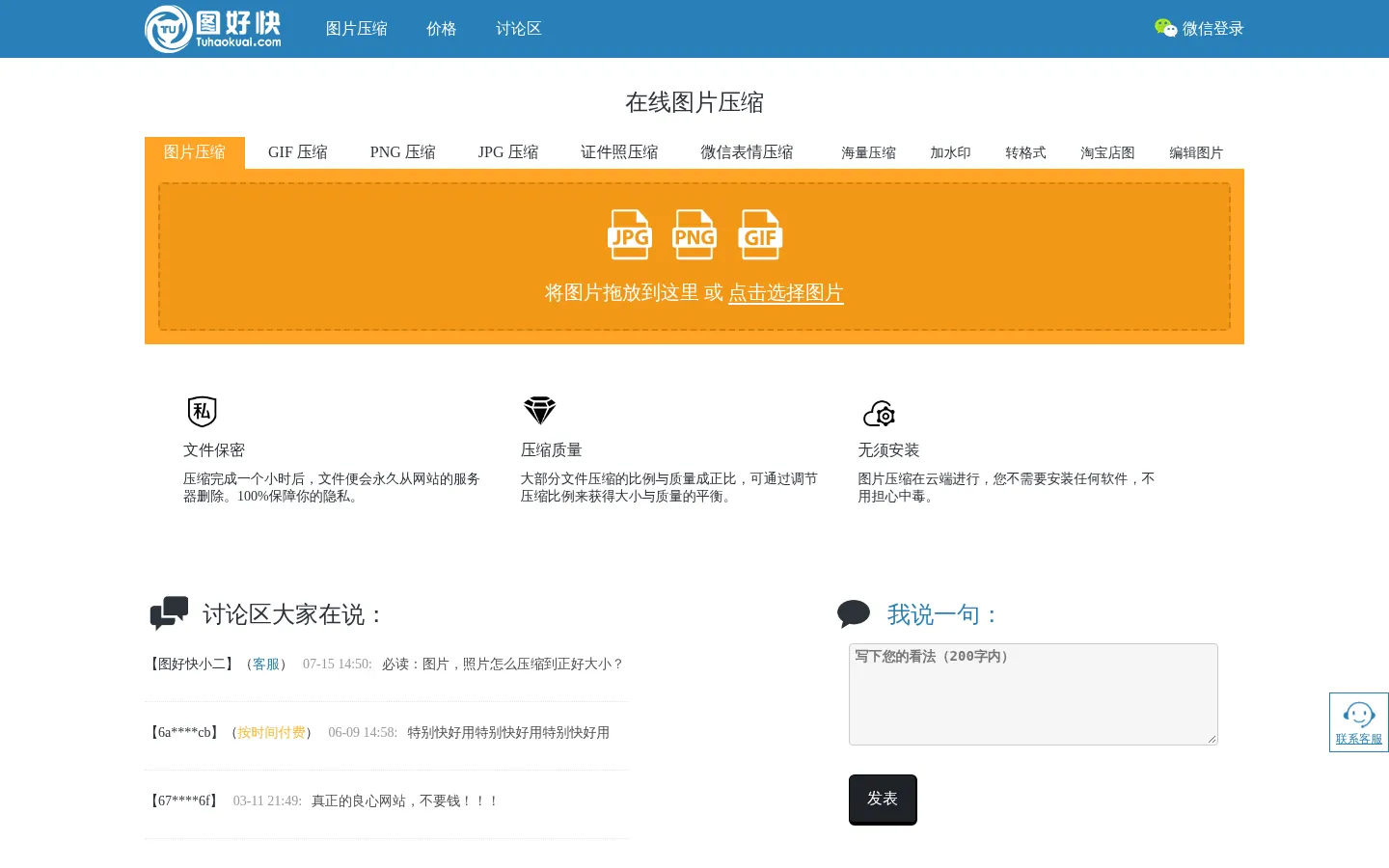Click 微信登录 to log in
Image resolution: width=1389 pixels, height=868 pixels.
[1213, 29]
